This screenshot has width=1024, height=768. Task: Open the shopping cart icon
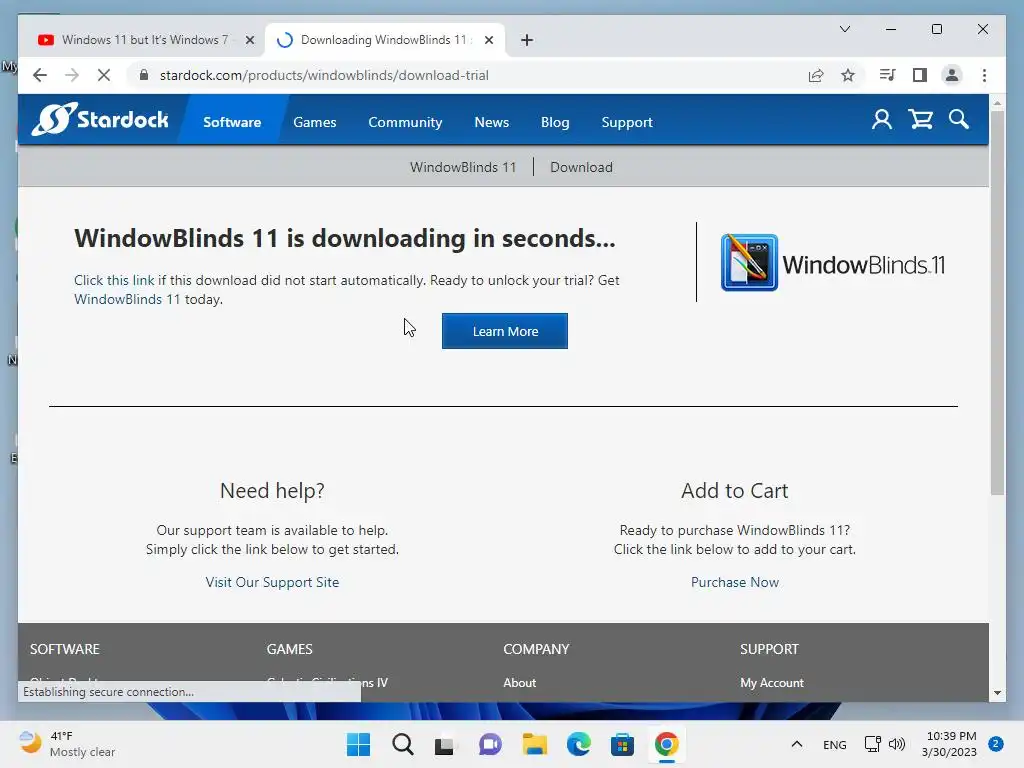tap(921, 120)
